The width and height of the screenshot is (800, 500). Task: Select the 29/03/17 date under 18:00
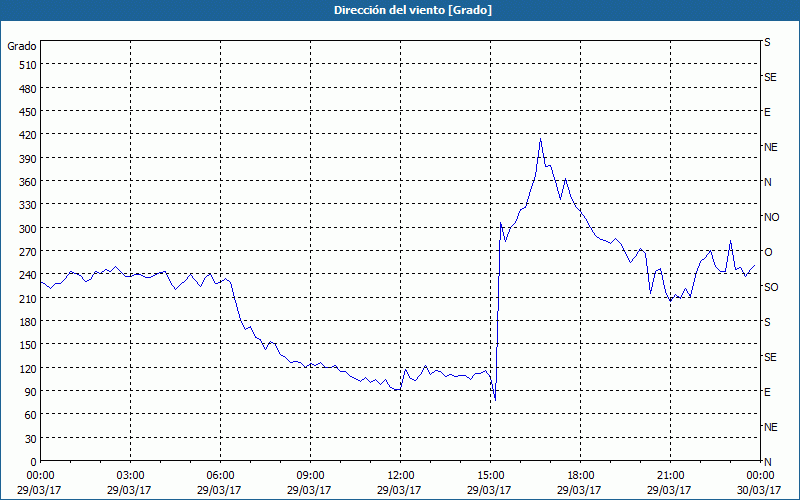pos(579,490)
